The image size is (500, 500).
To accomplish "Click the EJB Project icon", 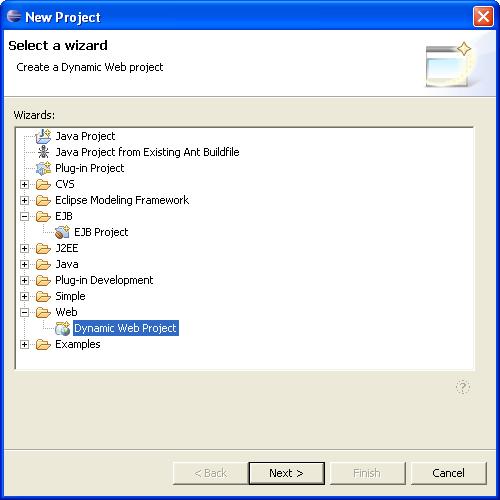I will pyautogui.click(x=62, y=232).
